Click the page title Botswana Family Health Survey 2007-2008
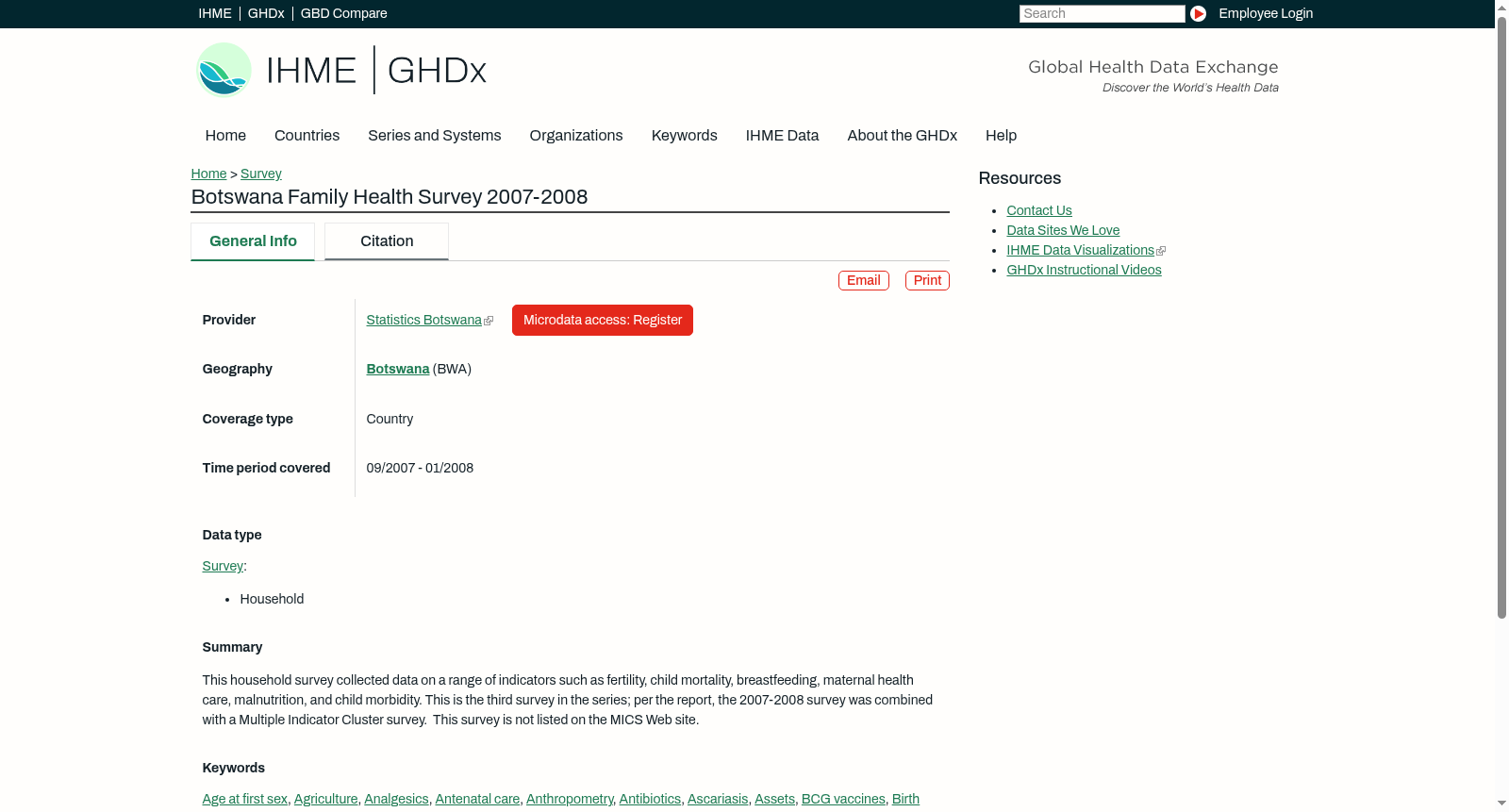The height and width of the screenshot is (812, 1509). tap(390, 197)
